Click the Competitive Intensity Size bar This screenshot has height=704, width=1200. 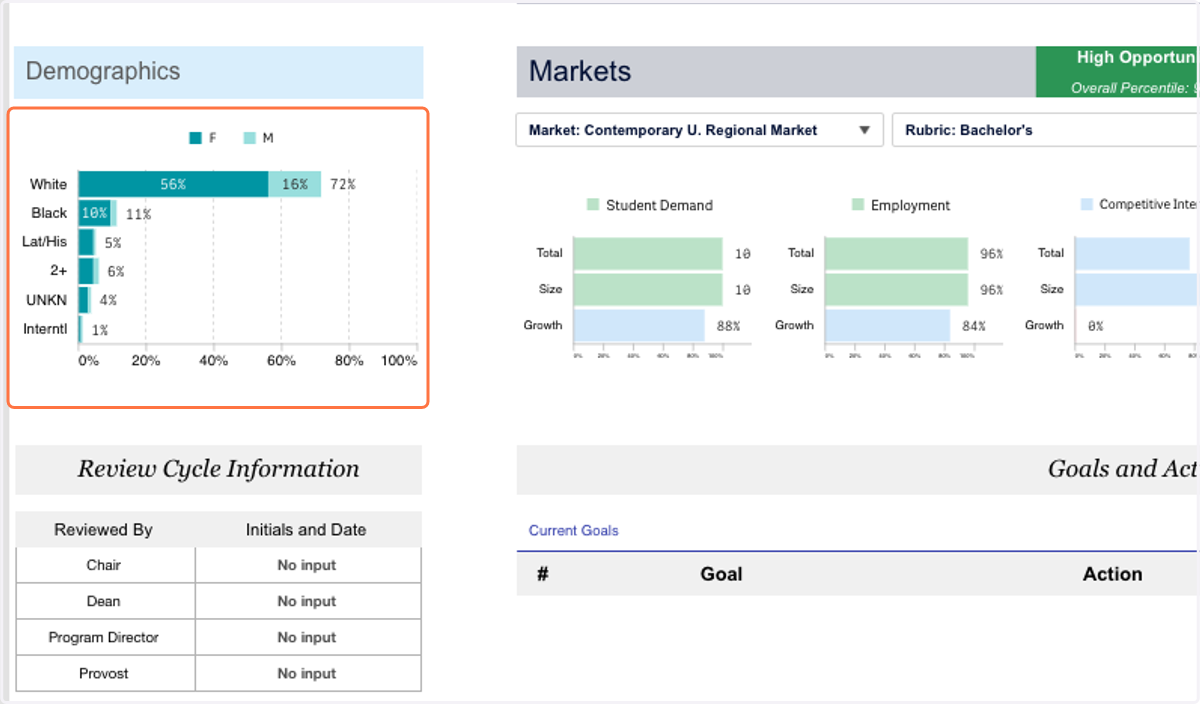(1138, 290)
